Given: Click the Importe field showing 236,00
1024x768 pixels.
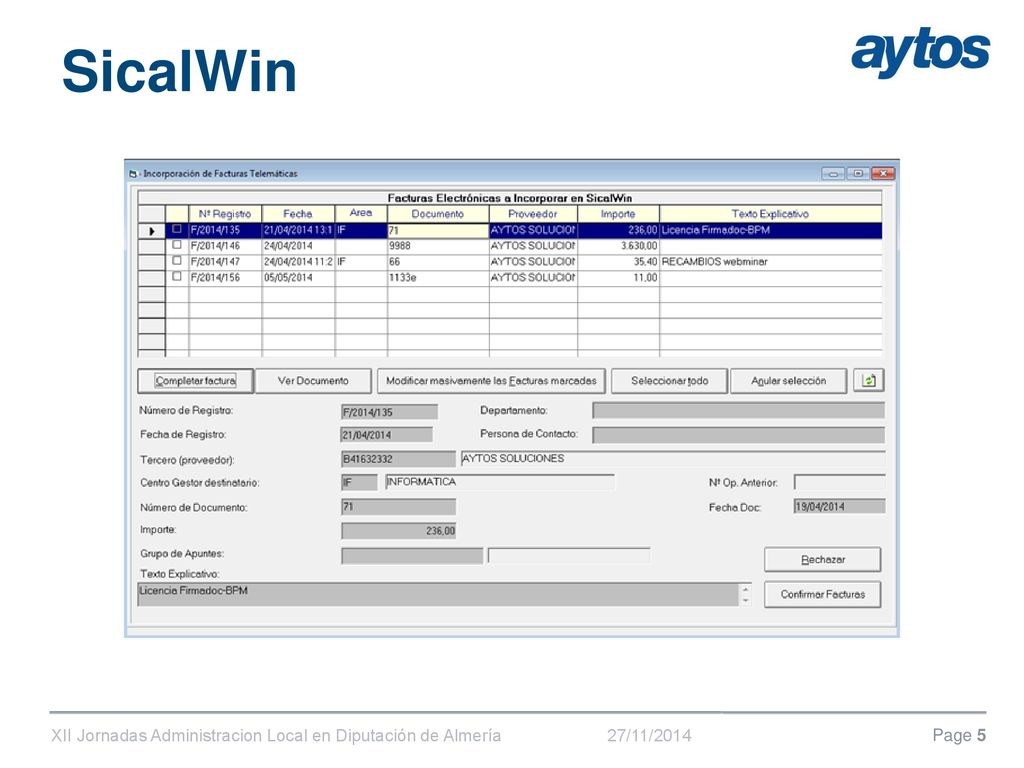Looking at the screenshot, I should [x=398, y=531].
